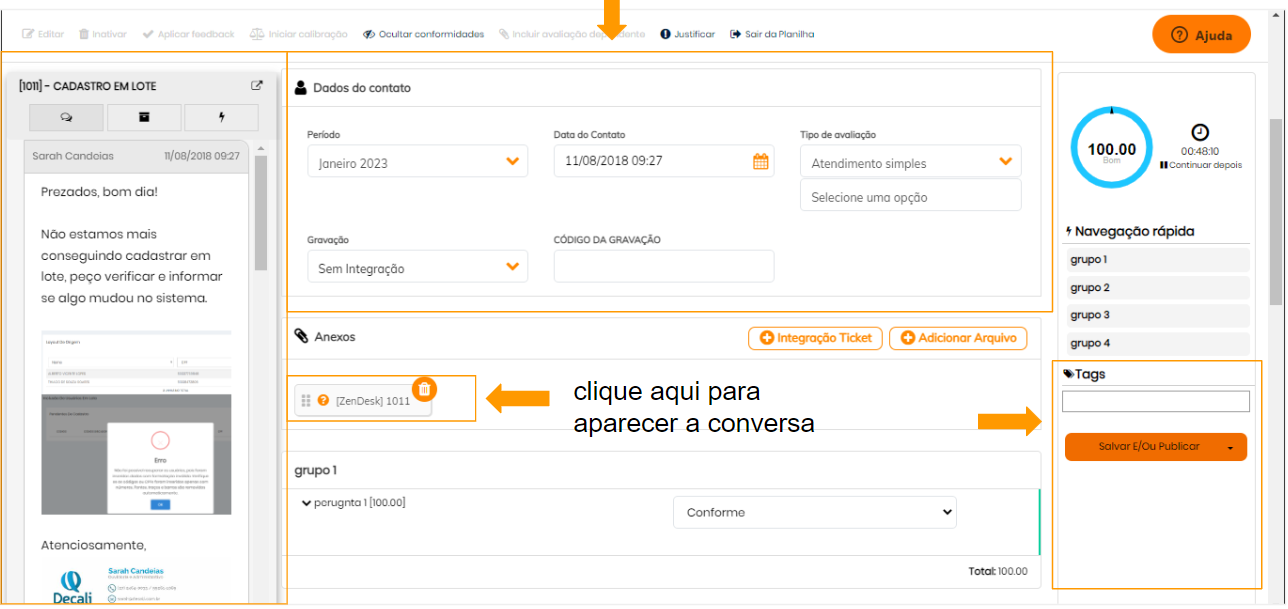The image size is (1288, 609).
Task: Click Sair da Planilha
Action: point(772,34)
